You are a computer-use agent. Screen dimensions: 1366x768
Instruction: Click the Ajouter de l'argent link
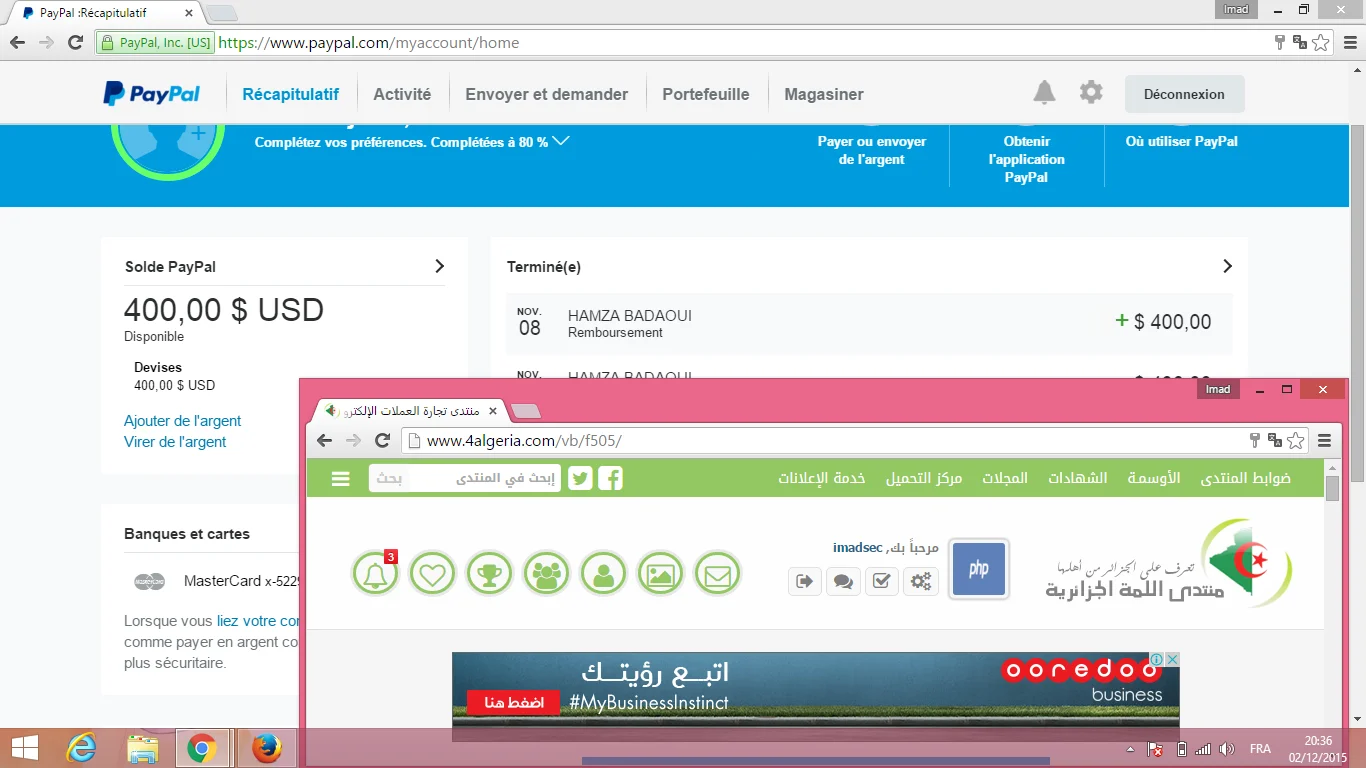click(182, 421)
